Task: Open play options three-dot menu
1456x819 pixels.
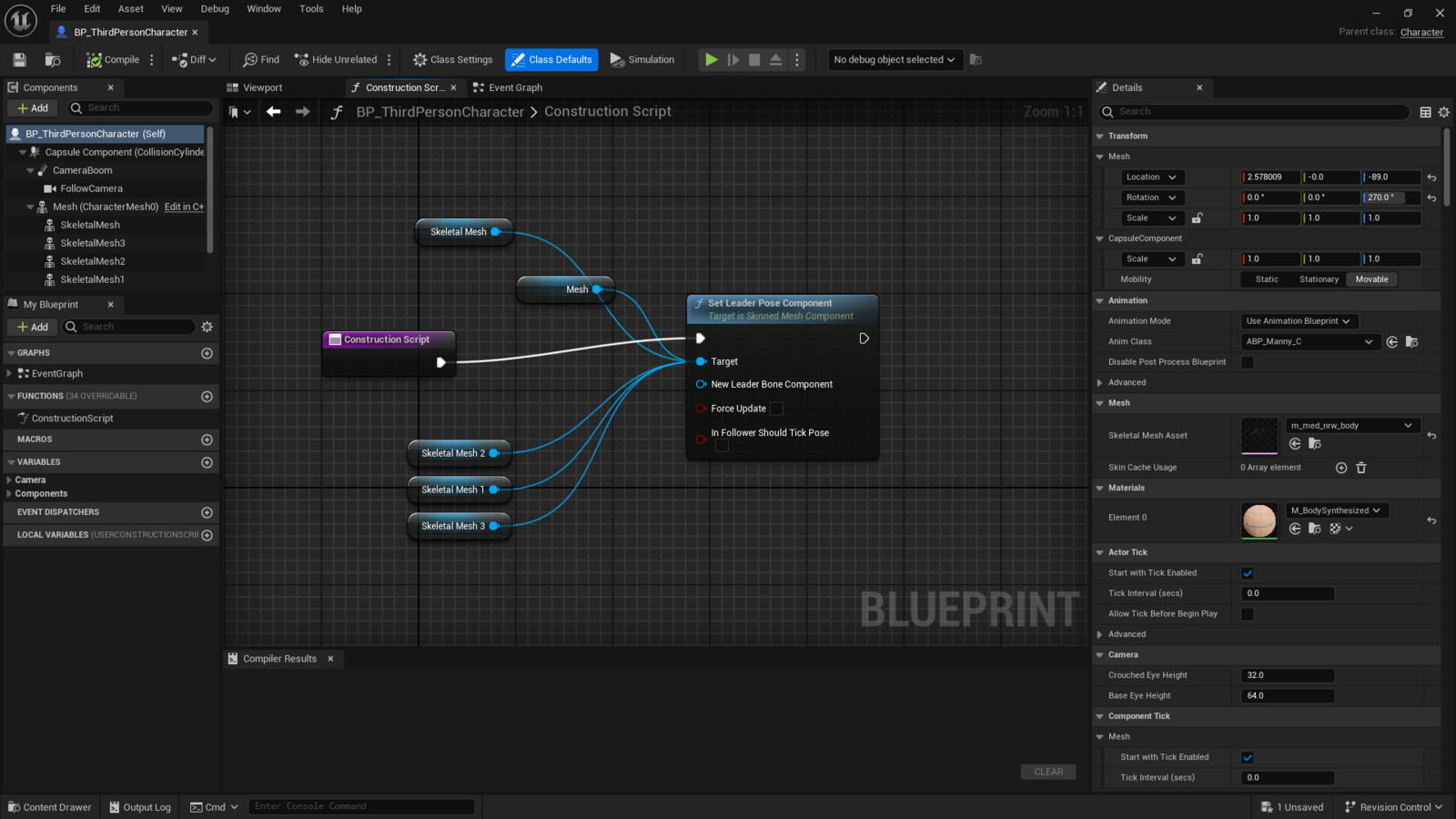Action: click(x=797, y=60)
